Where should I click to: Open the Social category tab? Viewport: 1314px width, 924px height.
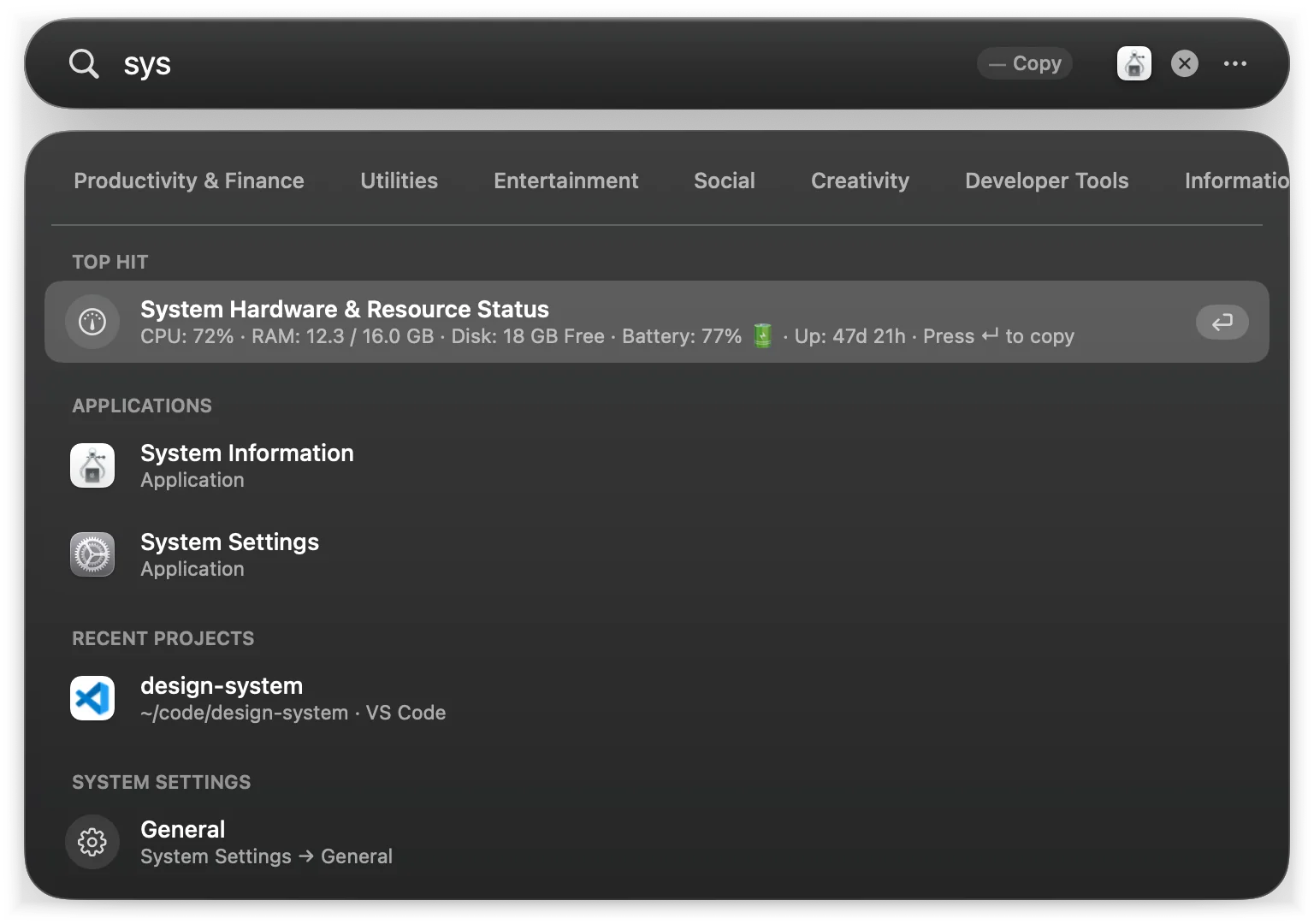point(725,181)
